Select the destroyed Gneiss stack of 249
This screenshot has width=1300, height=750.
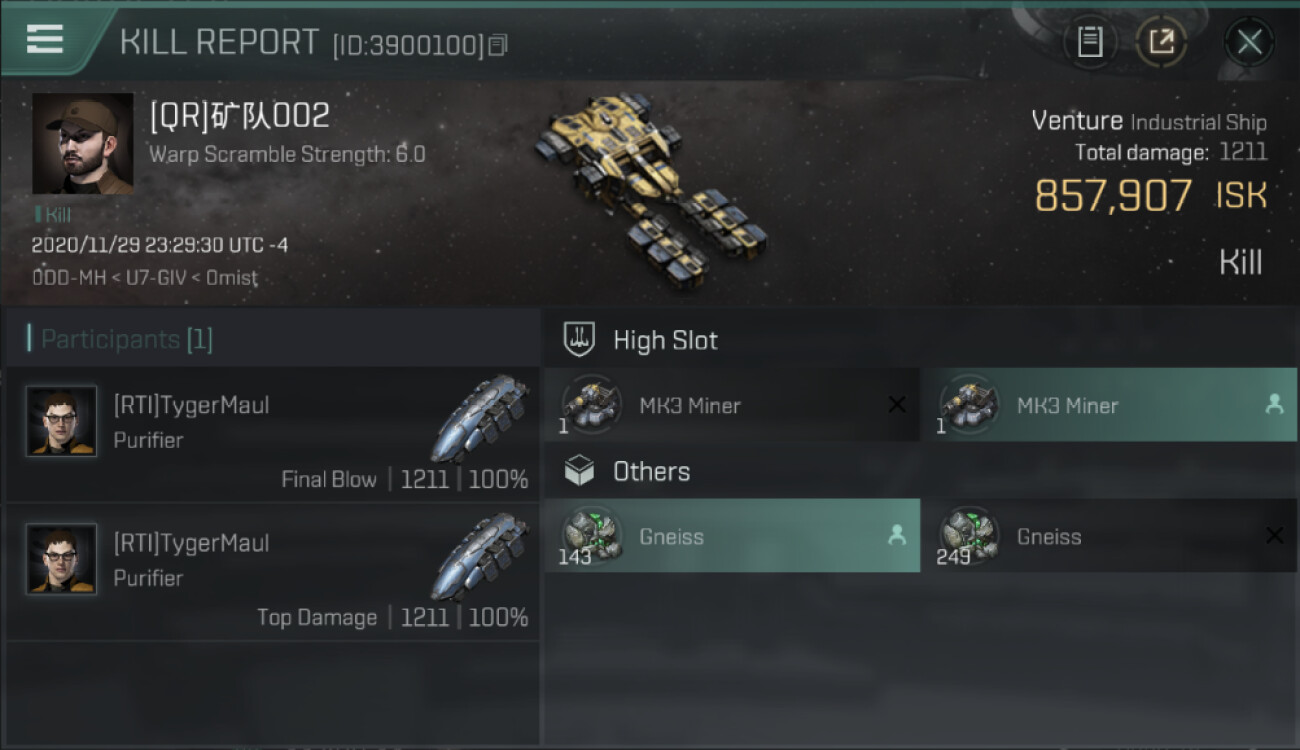point(1109,536)
